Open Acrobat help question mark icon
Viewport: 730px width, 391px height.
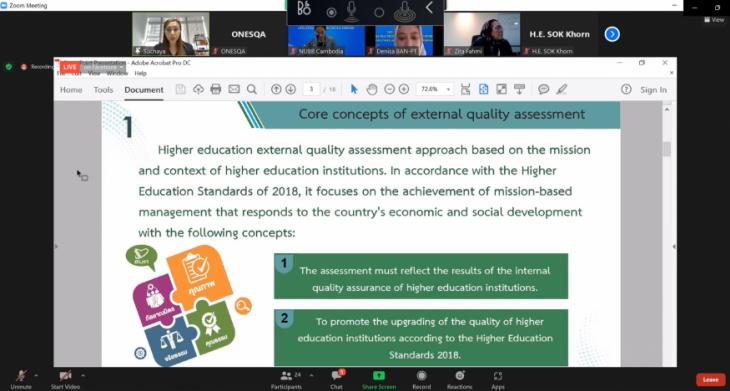(626, 89)
